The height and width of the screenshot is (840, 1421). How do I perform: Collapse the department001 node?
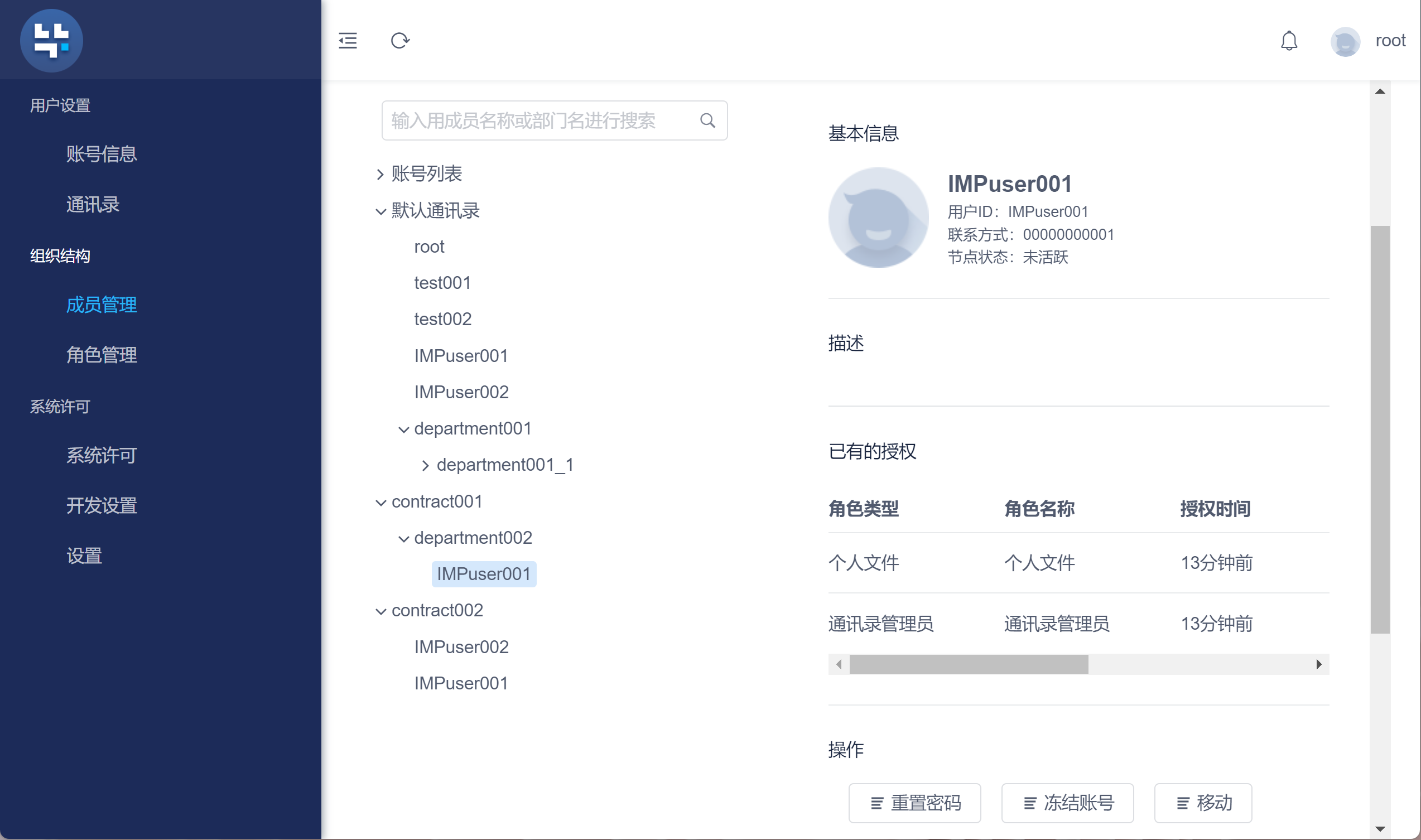point(404,429)
